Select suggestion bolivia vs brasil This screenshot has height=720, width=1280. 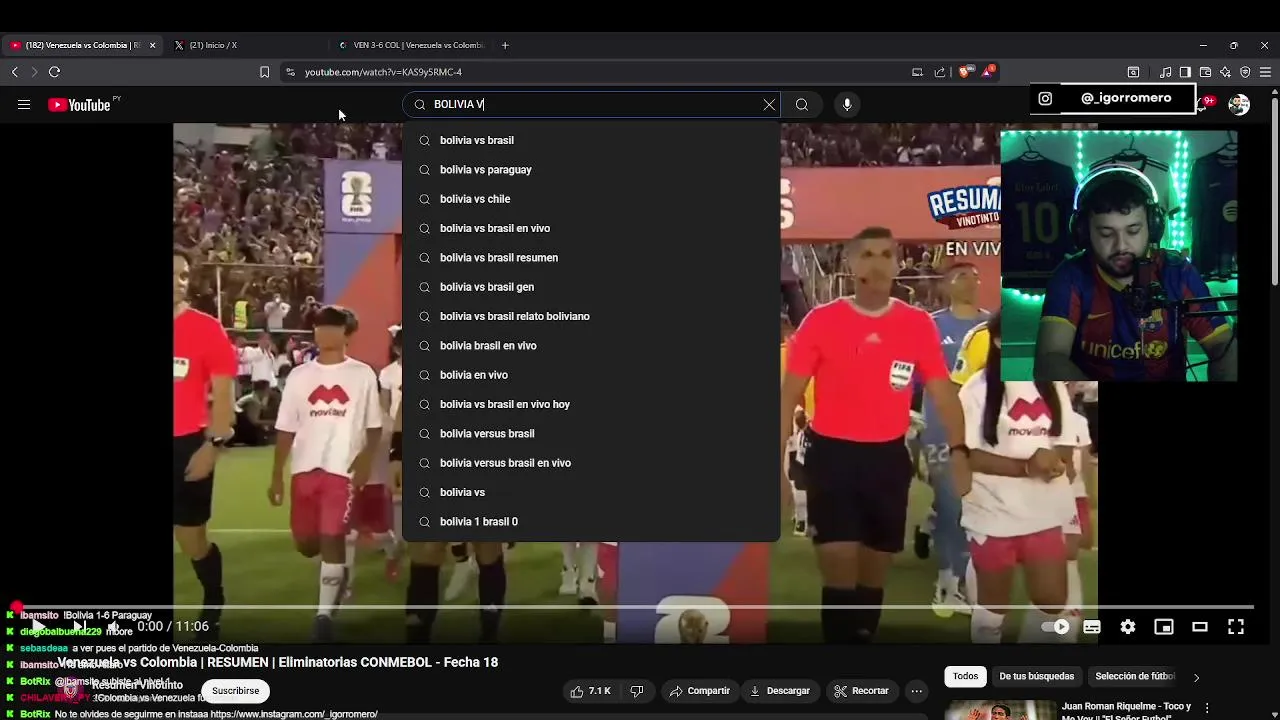[591, 140]
